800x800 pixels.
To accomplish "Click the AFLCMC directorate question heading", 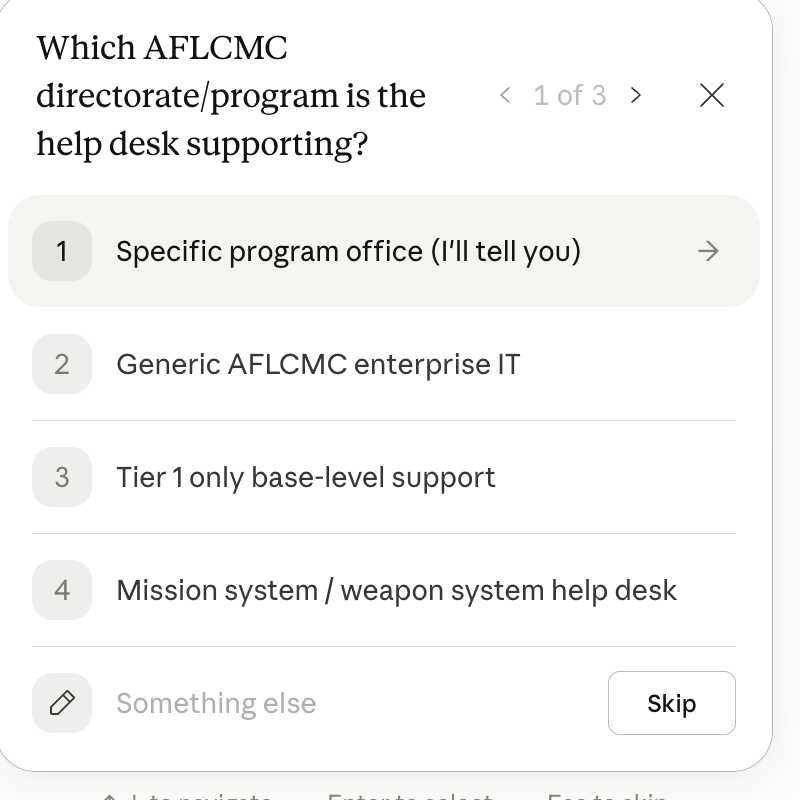I will pyautogui.click(x=231, y=96).
